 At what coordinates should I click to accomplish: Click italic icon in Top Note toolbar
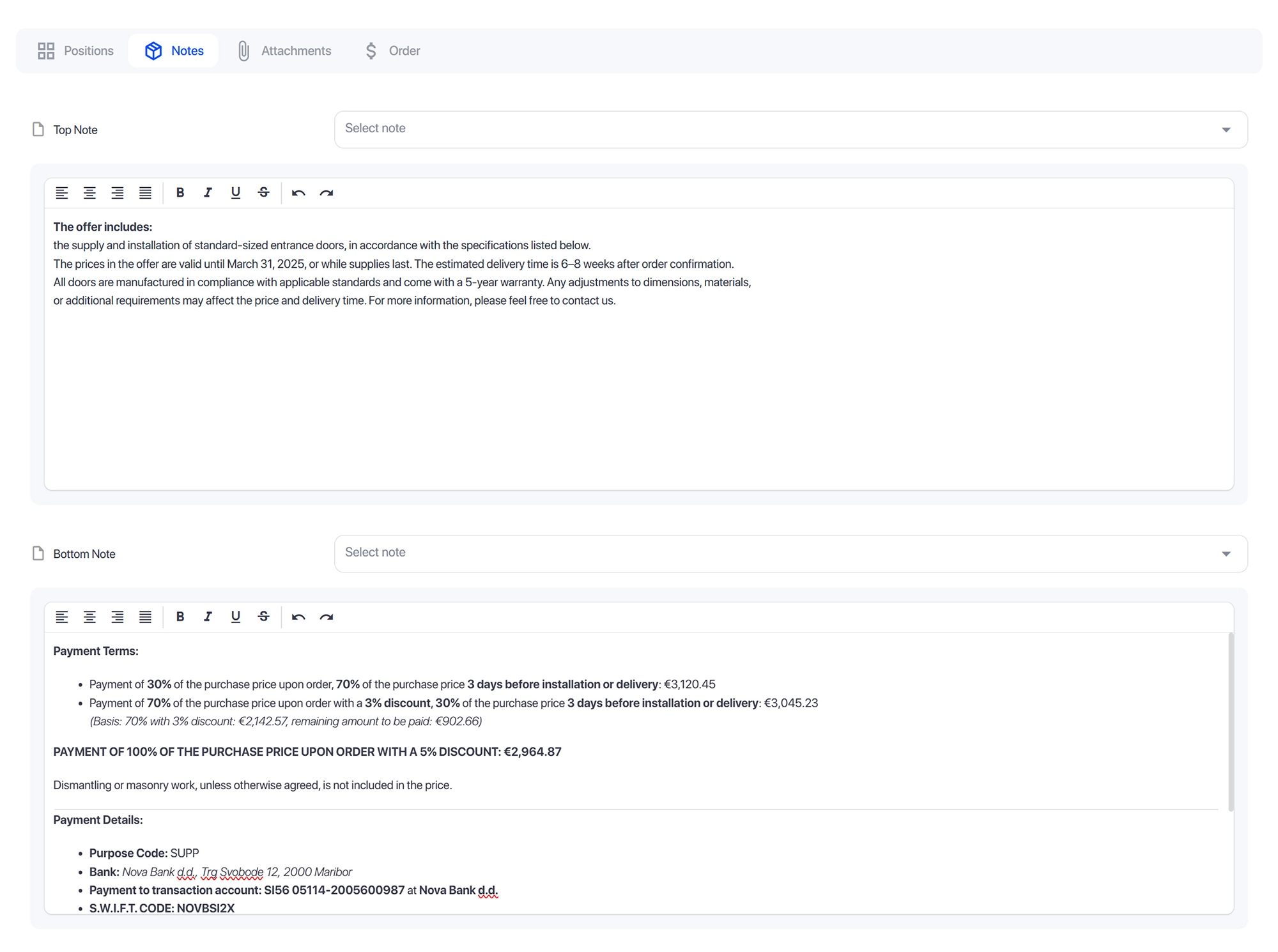pos(208,192)
